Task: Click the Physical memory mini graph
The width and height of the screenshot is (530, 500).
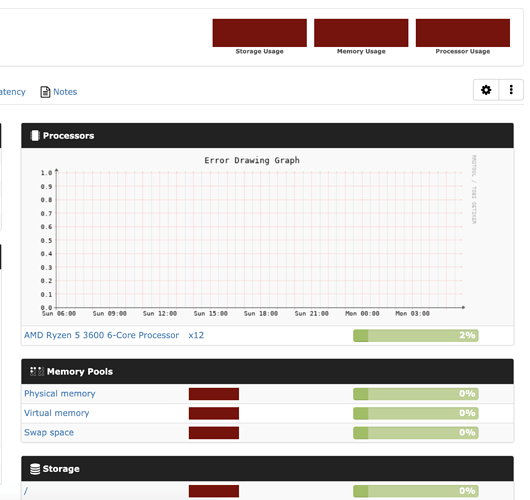Action: 214,394
